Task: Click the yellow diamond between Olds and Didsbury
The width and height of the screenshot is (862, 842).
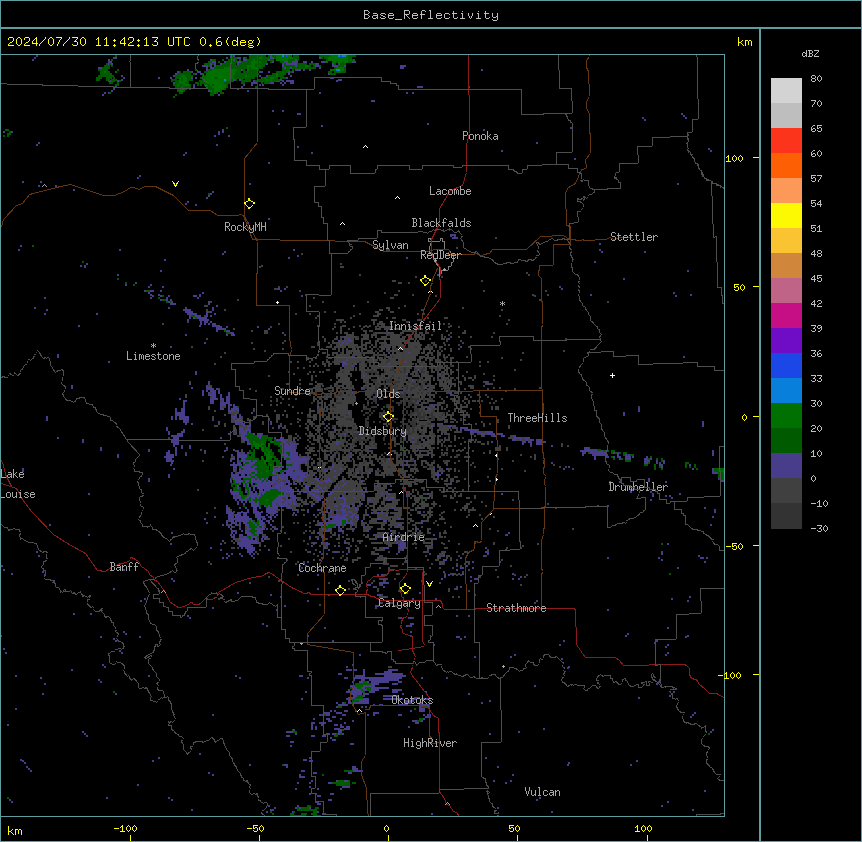Action: (x=388, y=417)
